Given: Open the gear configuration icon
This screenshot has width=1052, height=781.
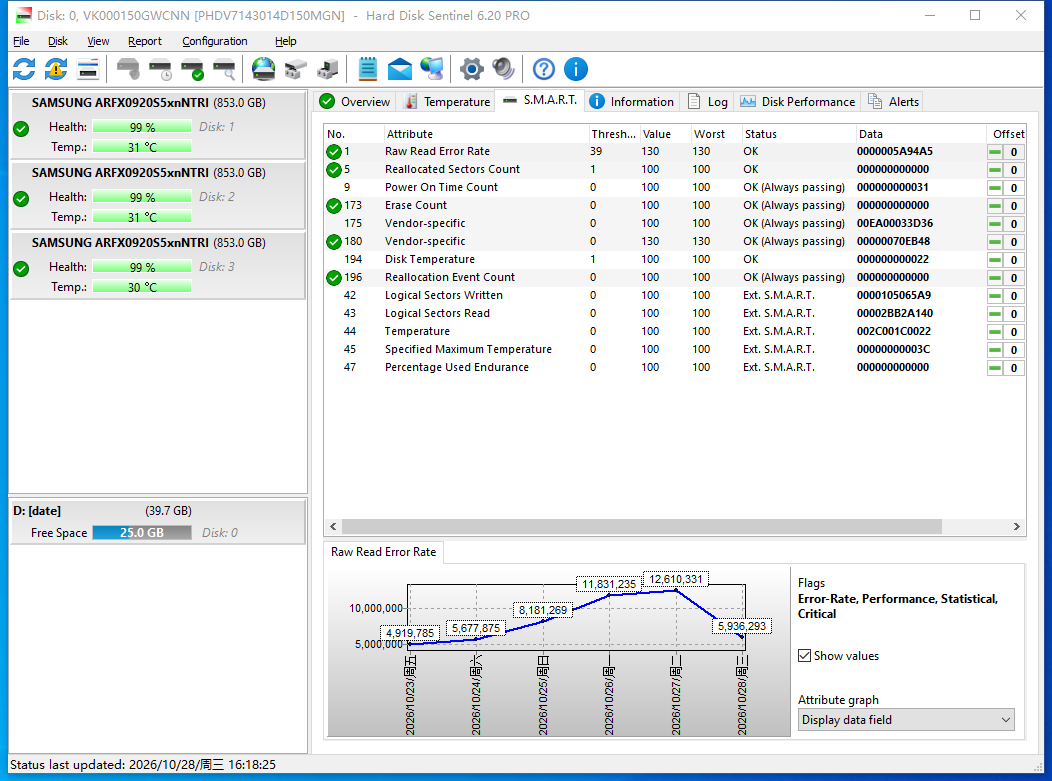Looking at the screenshot, I should pos(472,69).
